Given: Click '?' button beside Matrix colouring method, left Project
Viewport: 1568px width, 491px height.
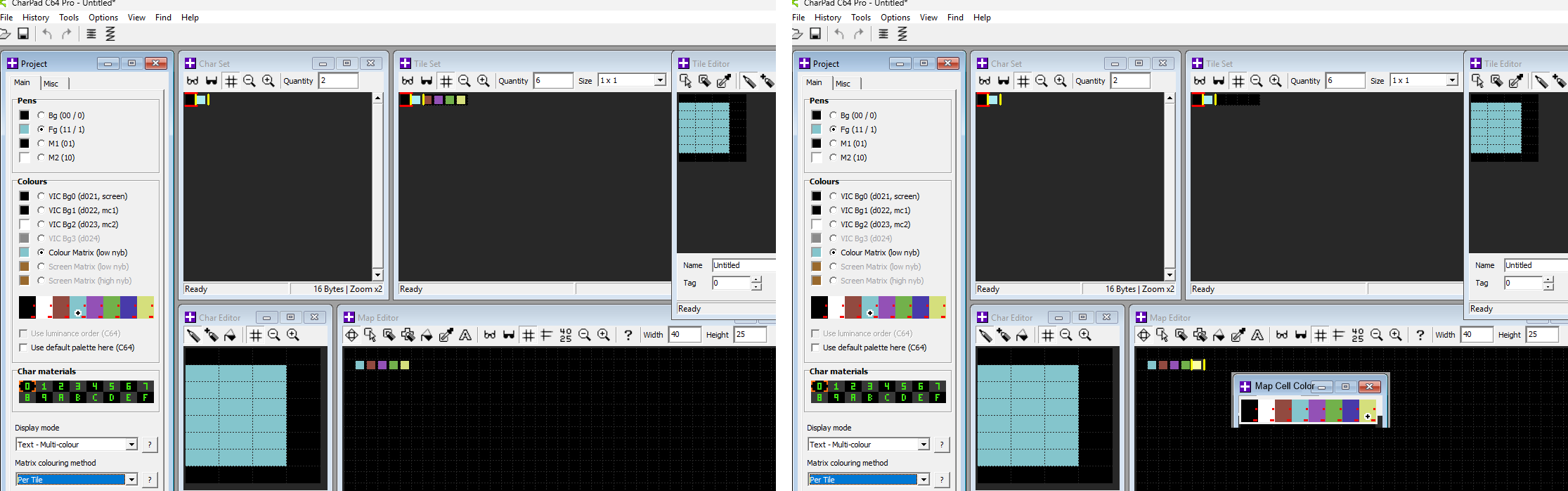Looking at the screenshot, I should [x=150, y=480].
